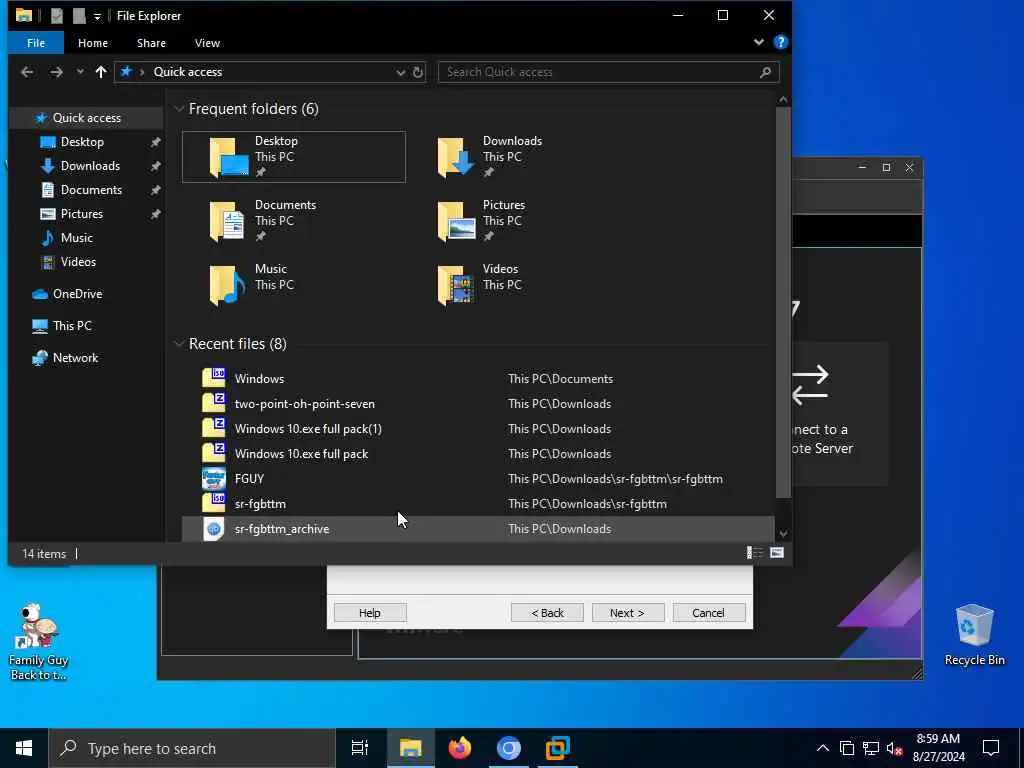
Task: Open VMware Workstation from taskbar
Action: tap(558, 748)
